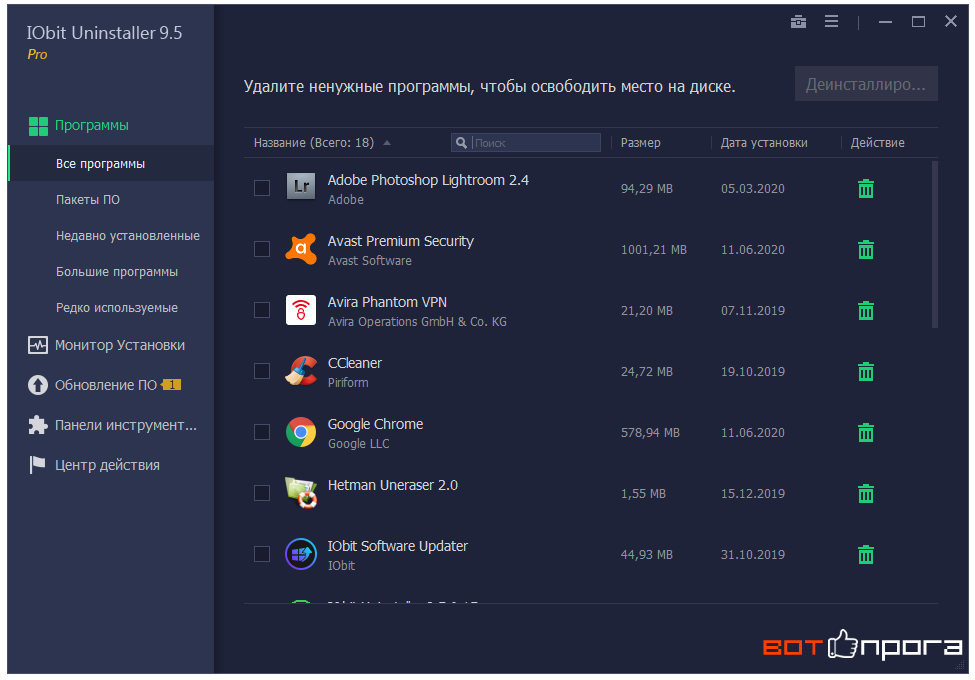Click the magnifier icon in search box
Viewport: 975px width, 680px height.
click(461, 143)
